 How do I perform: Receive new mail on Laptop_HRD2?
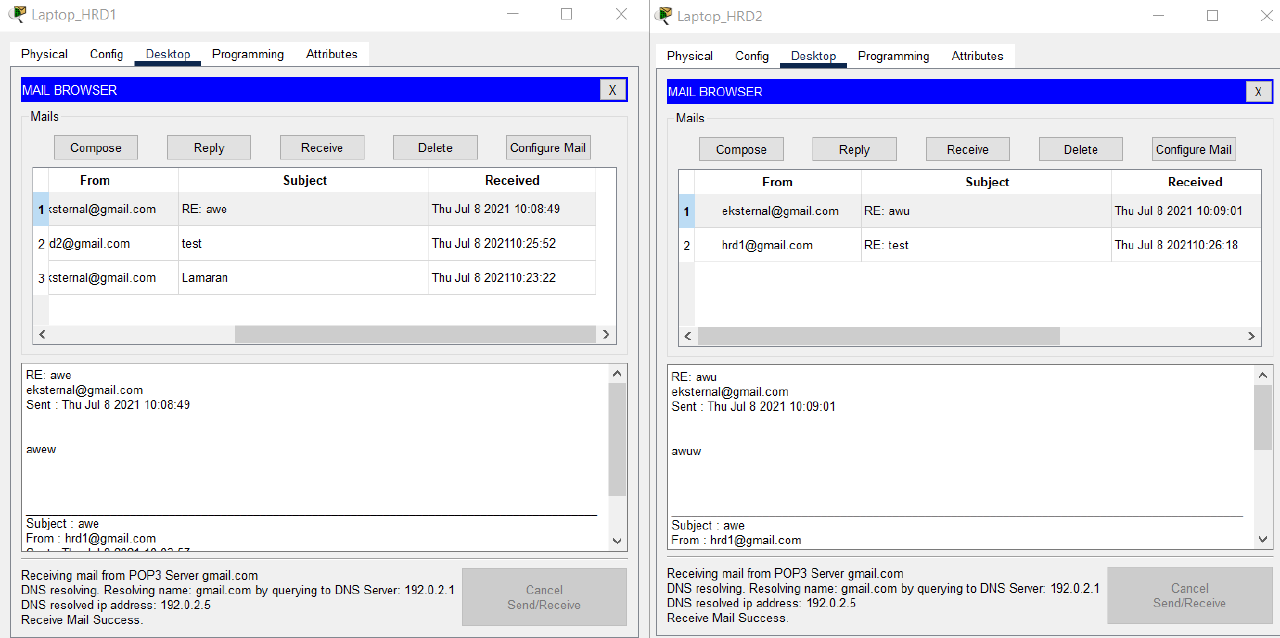pos(967,149)
